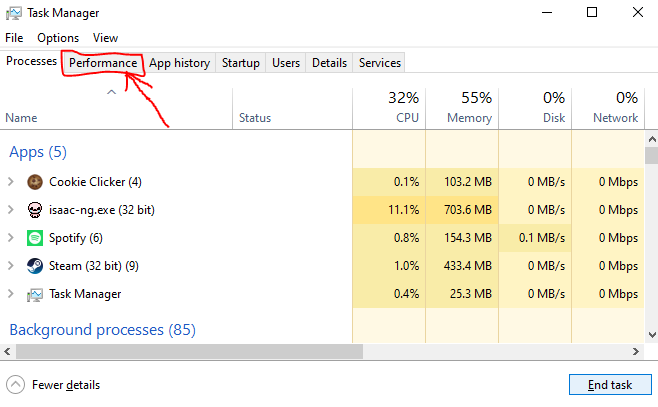The height and width of the screenshot is (407, 658).
Task: Expand the Steam process group
Action: tap(11, 266)
